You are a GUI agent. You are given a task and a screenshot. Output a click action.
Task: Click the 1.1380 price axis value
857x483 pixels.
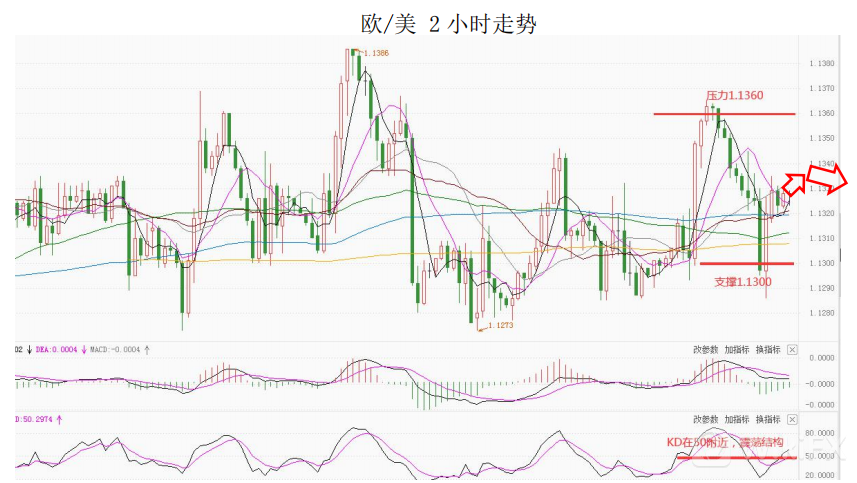click(822, 63)
